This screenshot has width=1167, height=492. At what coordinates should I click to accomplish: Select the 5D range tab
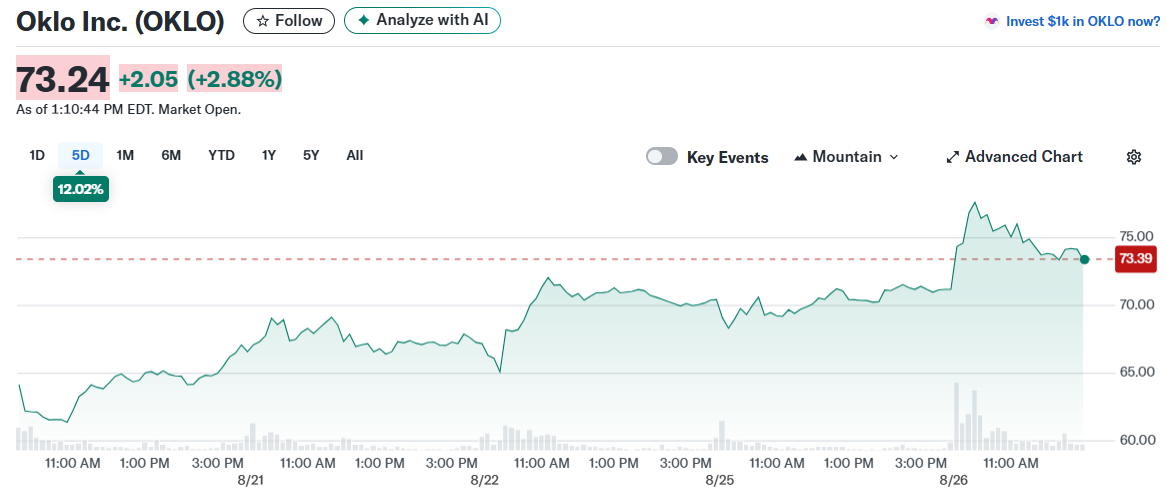click(80, 156)
